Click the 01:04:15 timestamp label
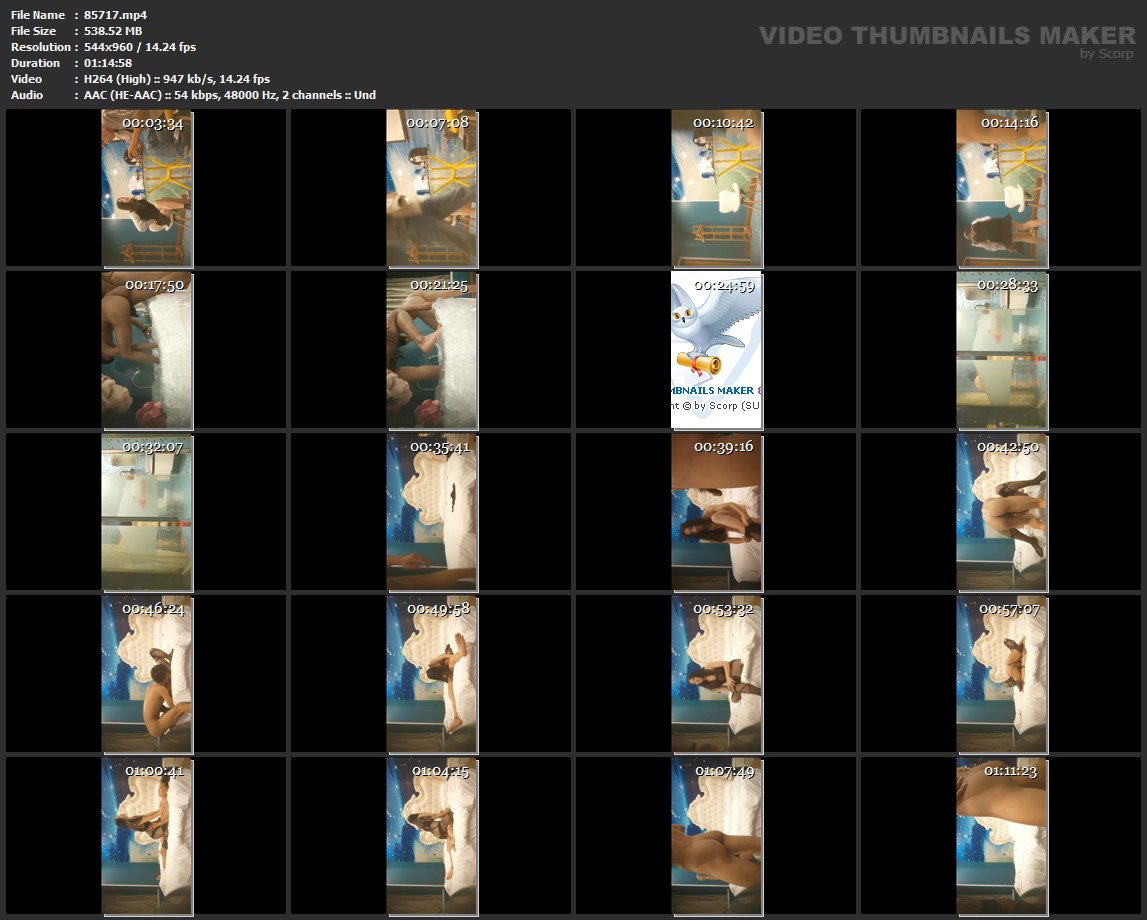This screenshot has width=1147, height=920. [x=440, y=771]
